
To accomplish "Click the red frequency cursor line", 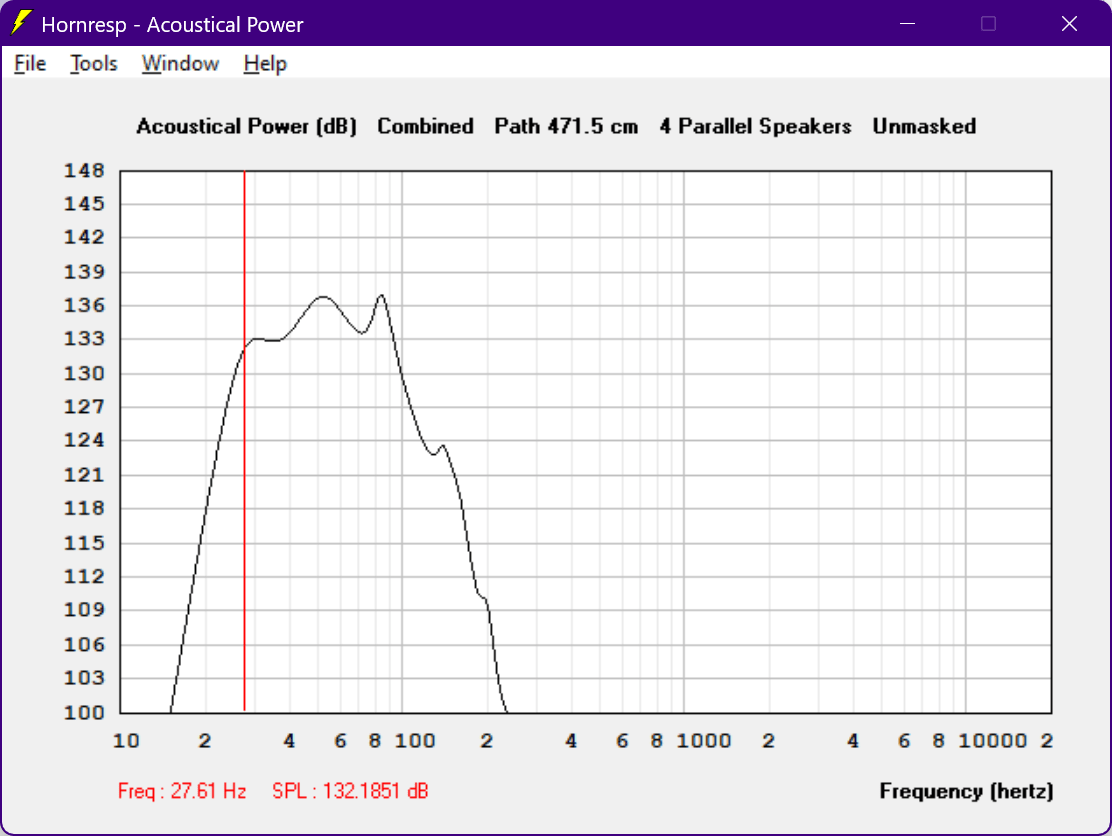I will point(245,440).
